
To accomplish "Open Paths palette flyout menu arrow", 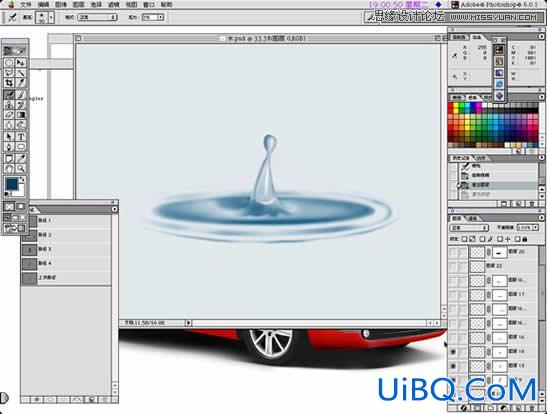I will pos(114,209).
